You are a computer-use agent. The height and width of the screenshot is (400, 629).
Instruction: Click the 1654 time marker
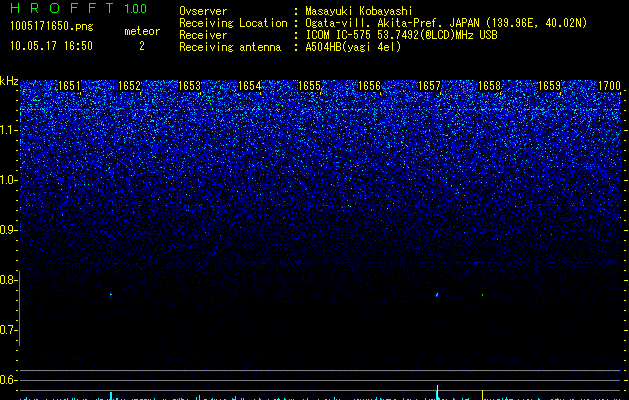coord(250,86)
